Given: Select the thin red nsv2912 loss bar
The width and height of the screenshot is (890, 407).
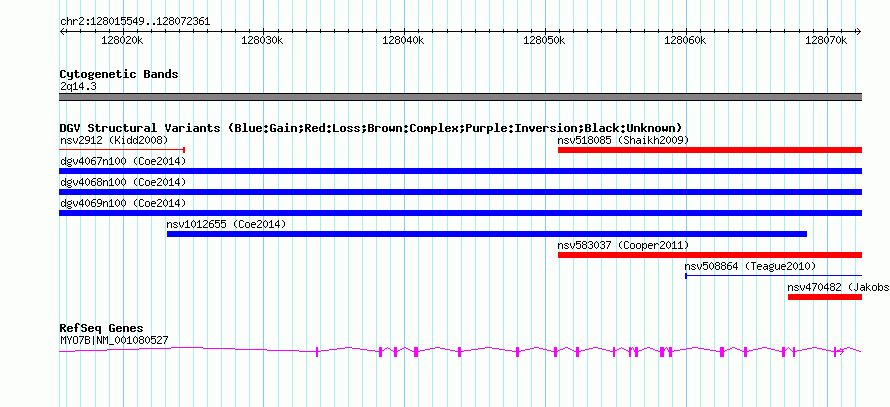Looking at the screenshot, I should point(122,150).
